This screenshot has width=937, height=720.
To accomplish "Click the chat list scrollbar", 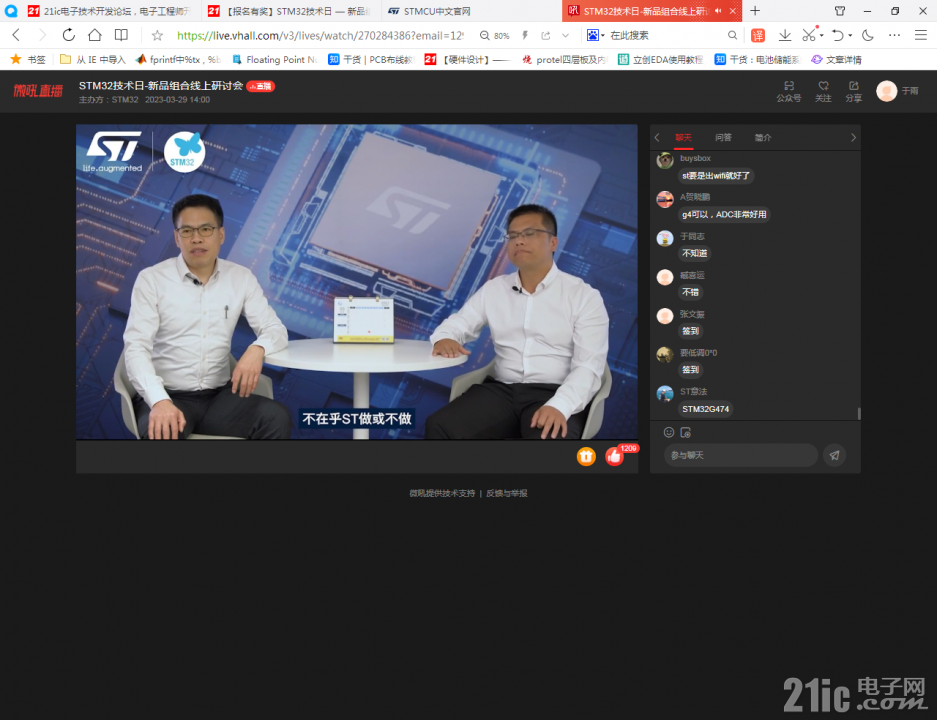I will pos(859,413).
